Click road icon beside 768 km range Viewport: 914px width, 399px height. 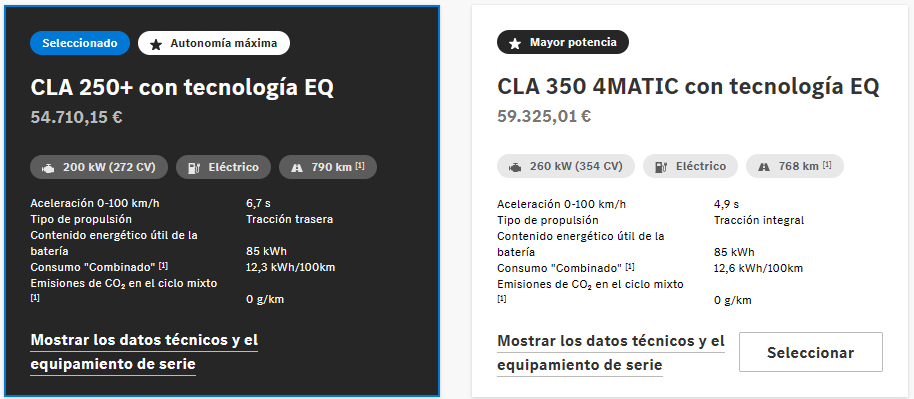coord(764,167)
